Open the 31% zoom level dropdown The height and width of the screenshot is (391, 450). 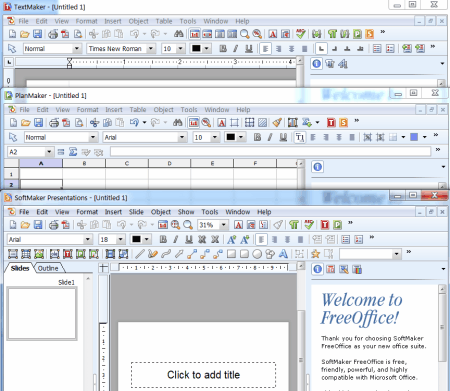coord(224,225)
